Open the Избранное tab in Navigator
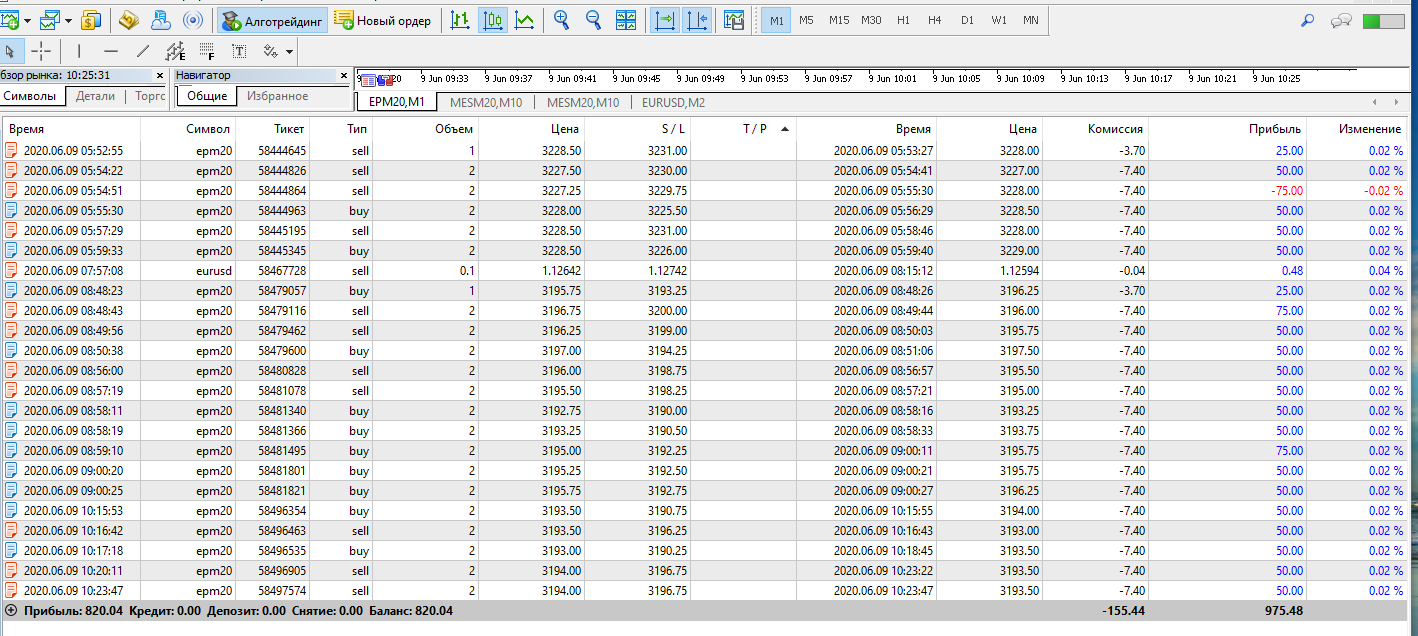 pos(277,96)
